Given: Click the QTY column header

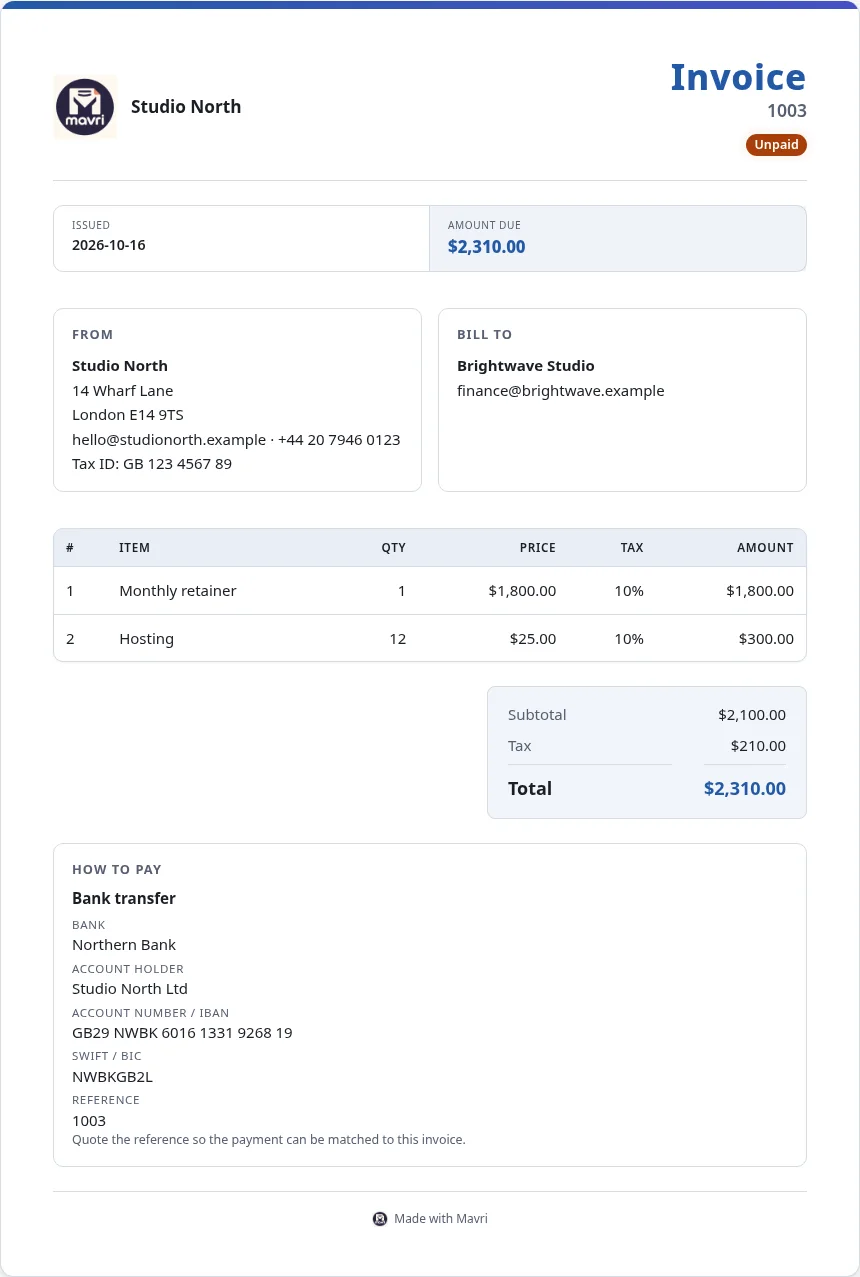Looking at the screenshot, I should (394, 548).
